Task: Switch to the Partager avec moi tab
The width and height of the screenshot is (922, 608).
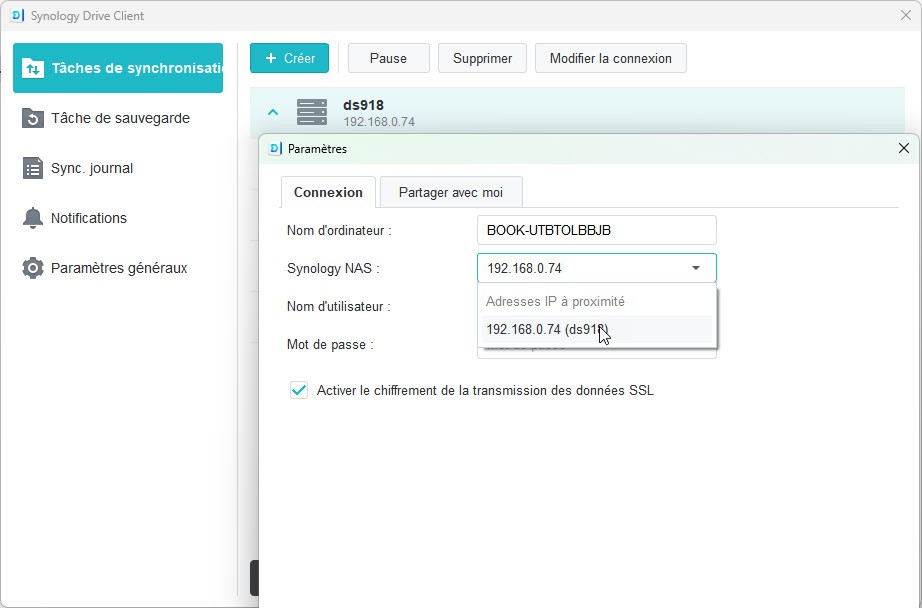Action: pyautogui.click(x=450, y=192)
